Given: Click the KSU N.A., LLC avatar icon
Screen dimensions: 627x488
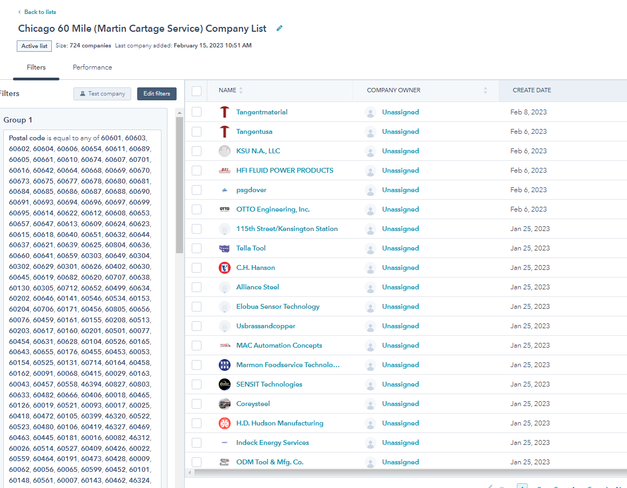Looking at the screenshot, I should (x=225, y=151).
